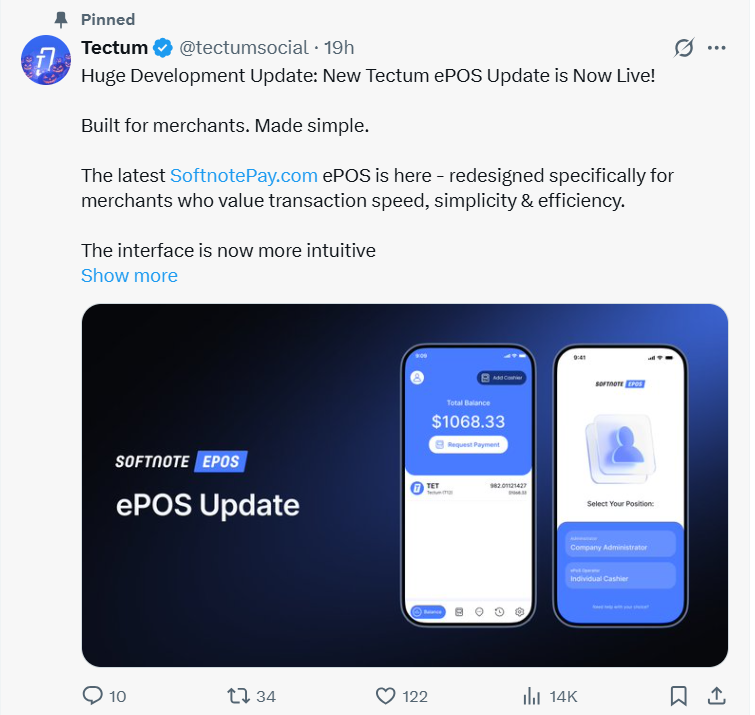
Task: Share the post via share icon
Action: [716, 695]
